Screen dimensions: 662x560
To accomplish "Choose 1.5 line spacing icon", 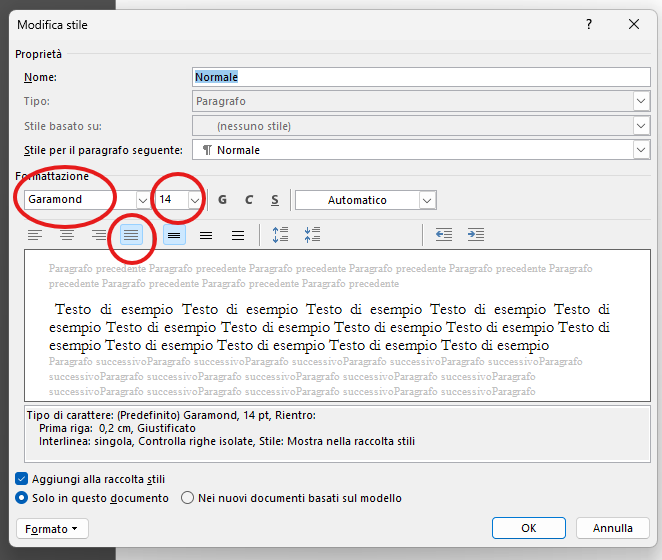I will (x=206, y=235).
